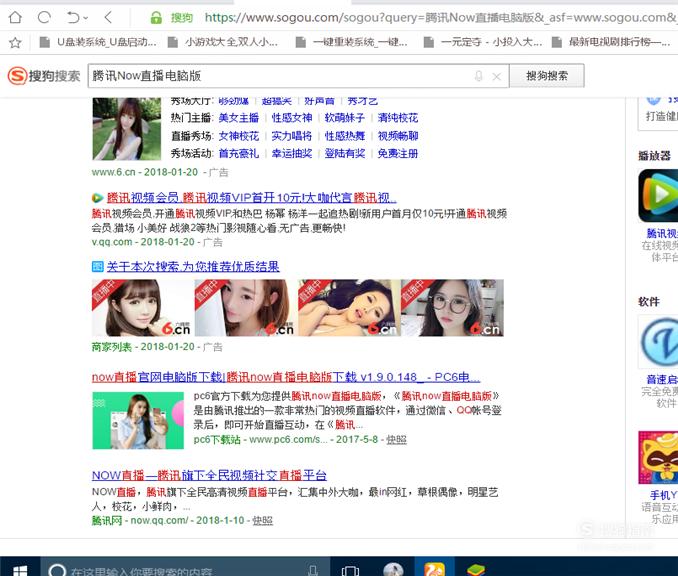Click the round avatar taskbar icon
The width and height of the screenshot is (678, 576).
tap(393, 570)
